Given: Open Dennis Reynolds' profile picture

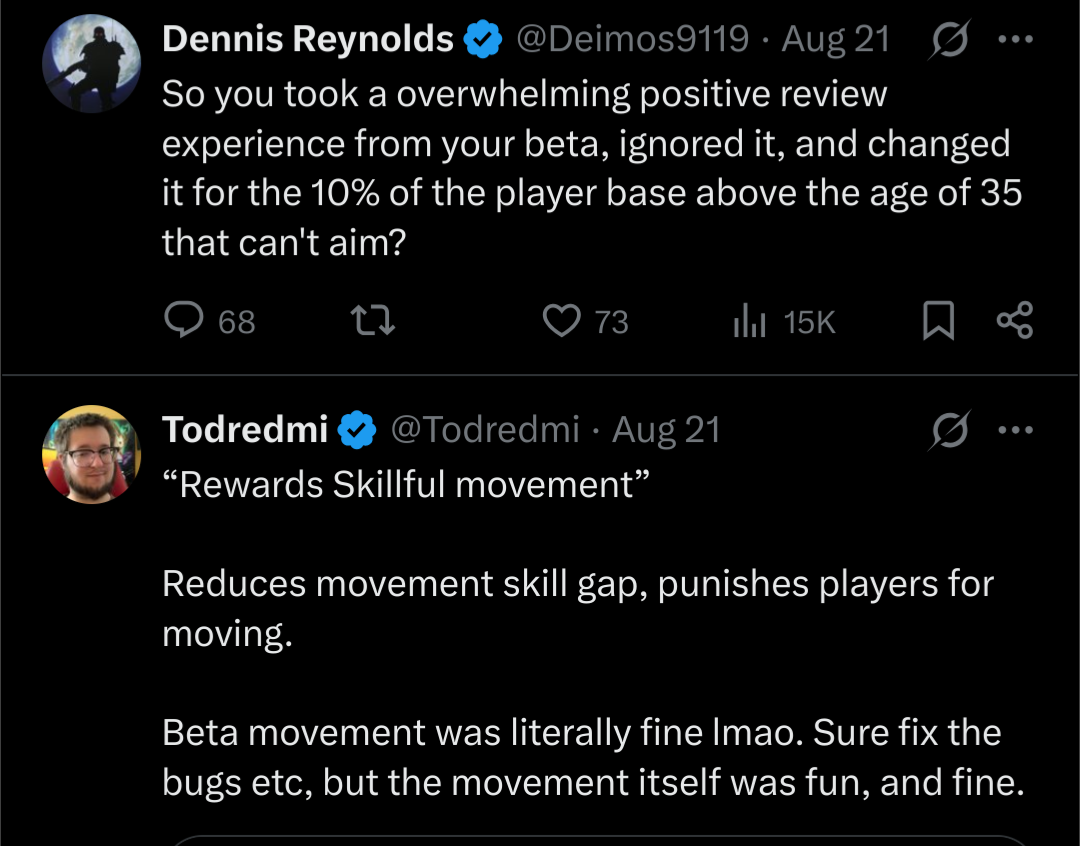Looking at the screenshot, I should (91, 62).
